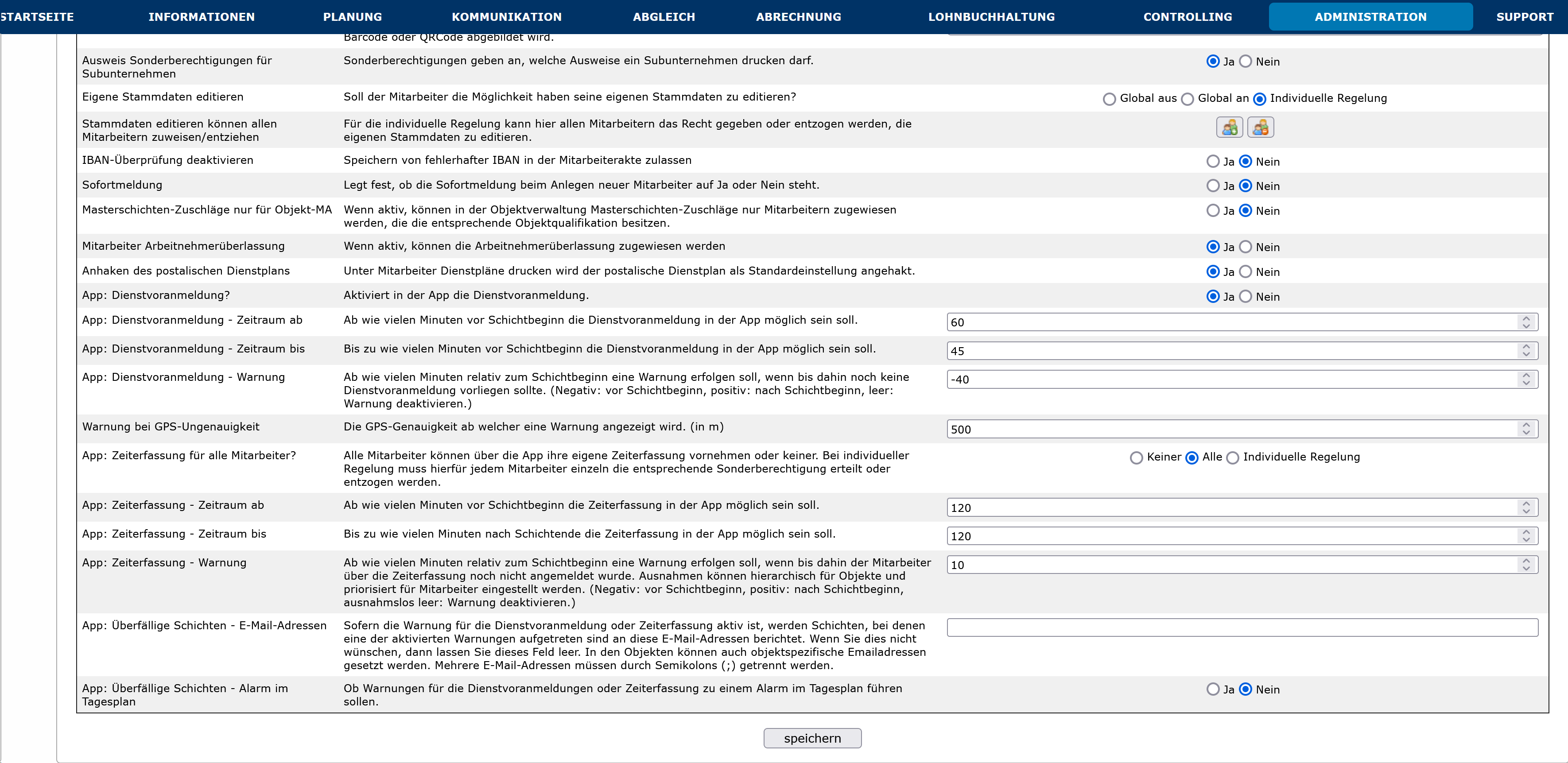1568x763 pixels.
Task: Disable App Dienstvoranmeldung by selecting Nein
Action: coord(1246,296)
